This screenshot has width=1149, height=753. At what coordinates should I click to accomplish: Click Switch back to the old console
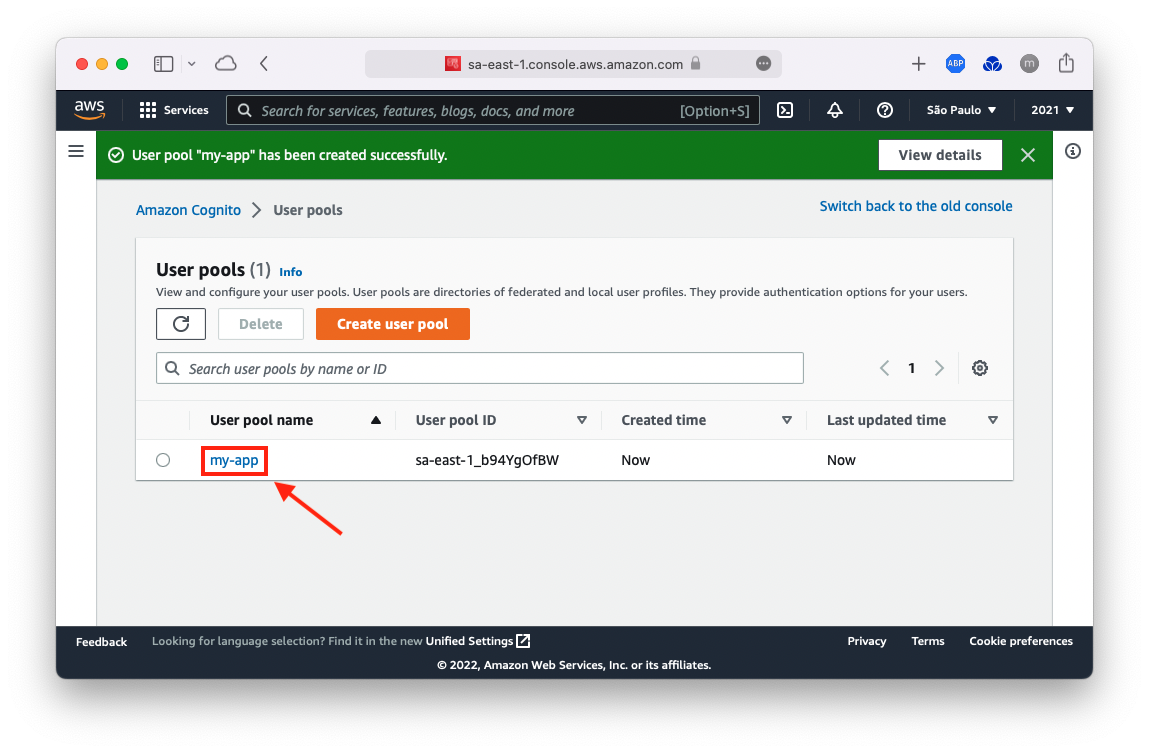[x=916, y=206]
